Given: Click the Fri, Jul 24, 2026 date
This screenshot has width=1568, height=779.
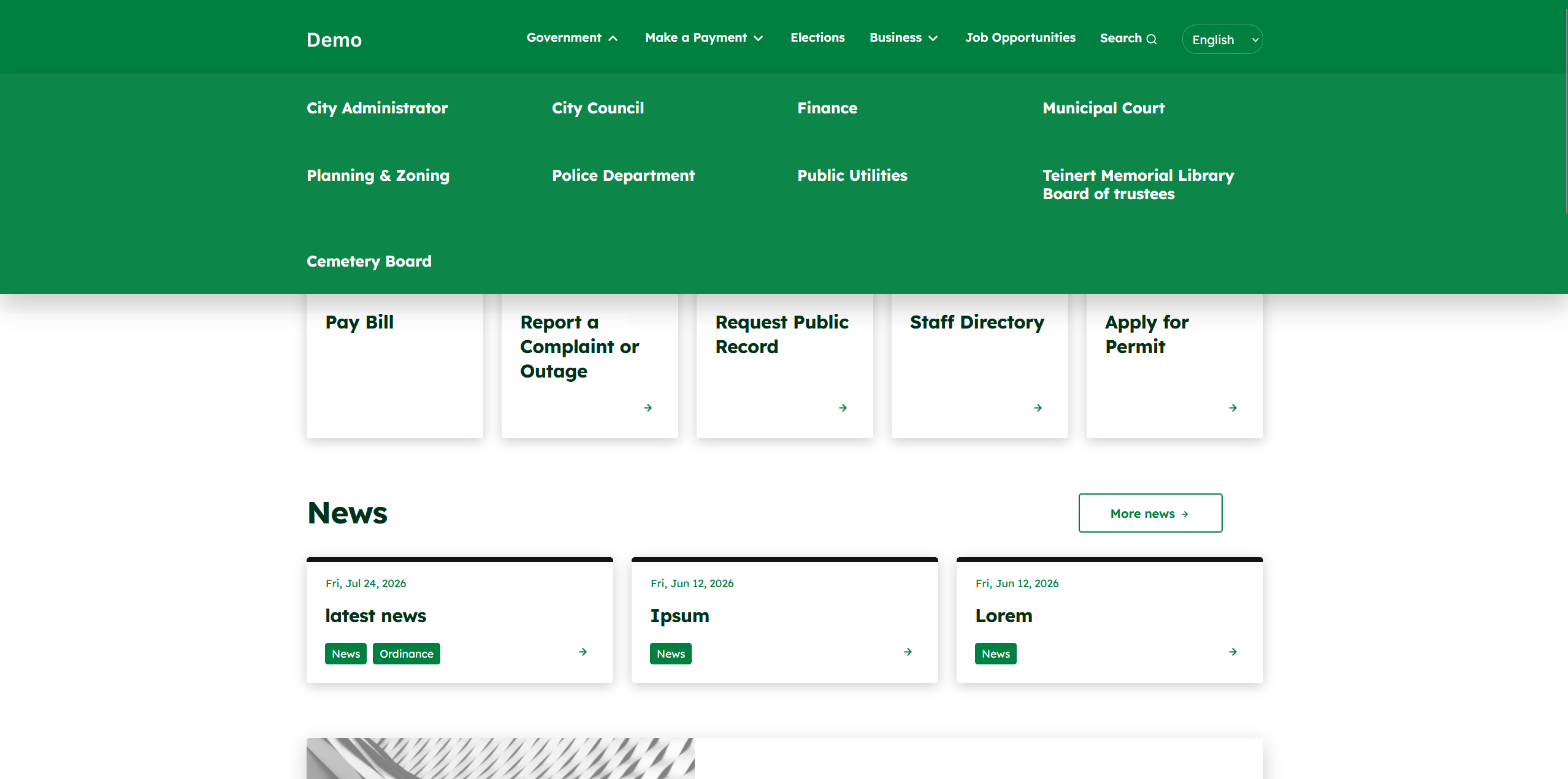Looking at the screenshot, I should tap(365, 583).
